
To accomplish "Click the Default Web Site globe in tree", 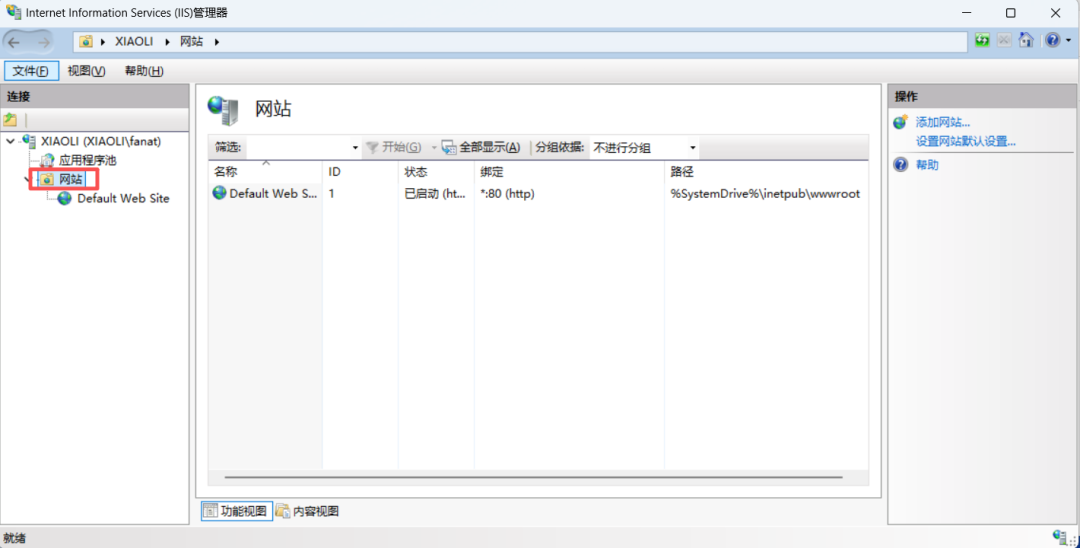I will pyautogui.click(x=65, y=198).
